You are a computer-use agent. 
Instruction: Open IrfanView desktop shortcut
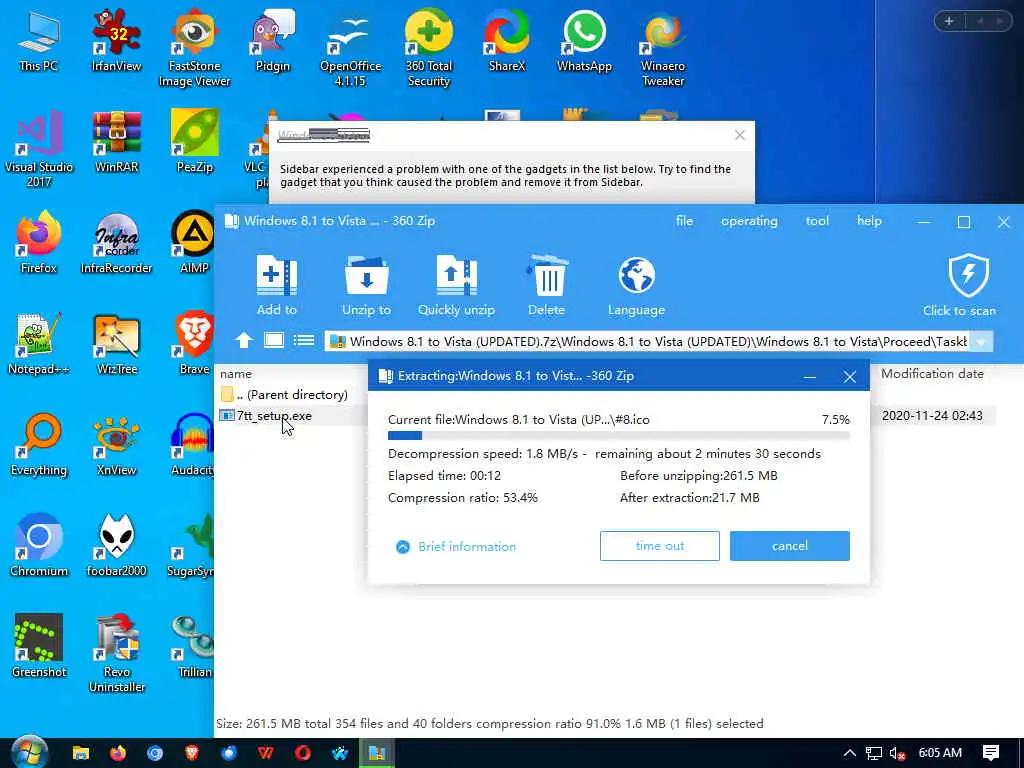pos(116,42)
